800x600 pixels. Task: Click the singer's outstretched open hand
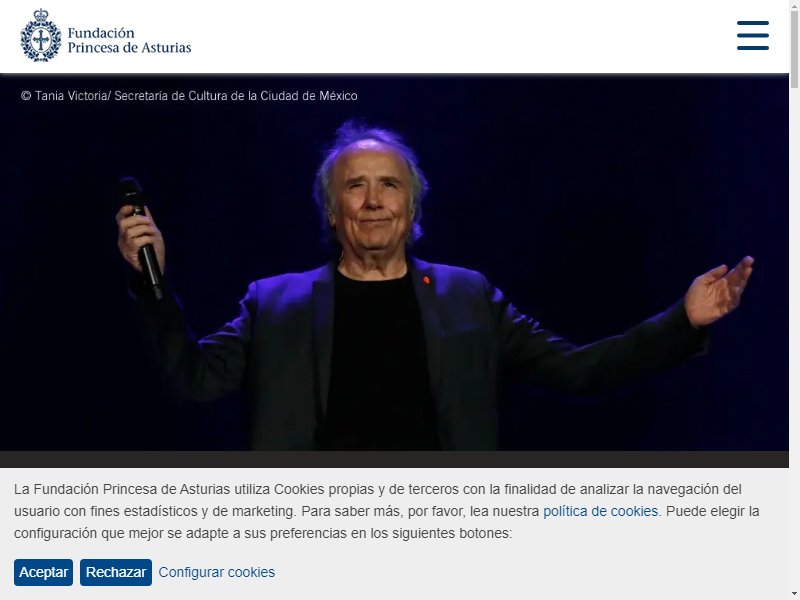click(718, 291)
